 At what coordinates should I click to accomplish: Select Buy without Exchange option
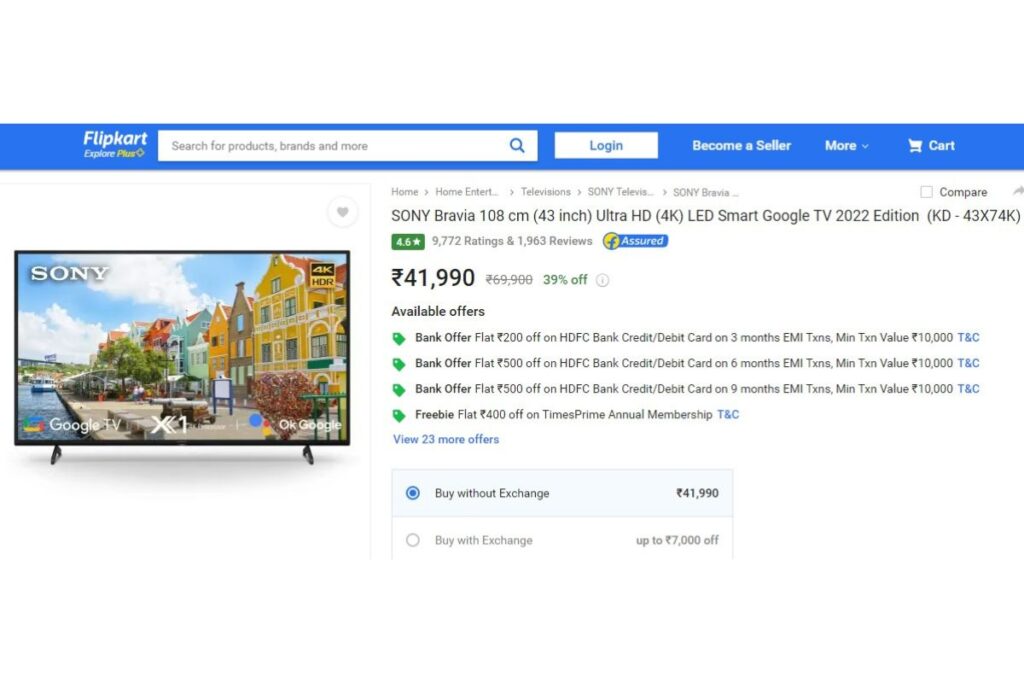tap(562, 493)
